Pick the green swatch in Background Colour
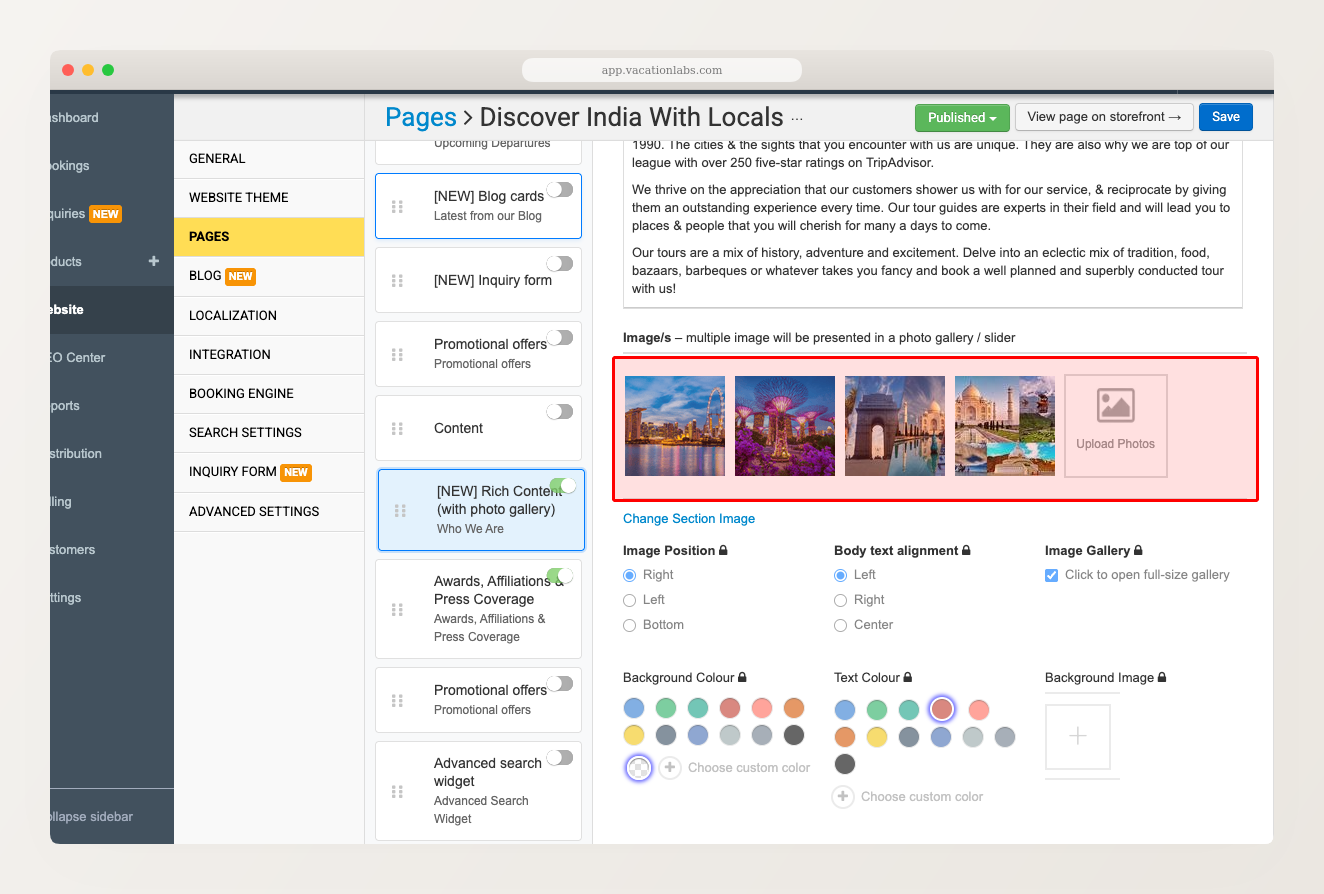Viewport: 1324px width, 894px height. click(666, 707)
